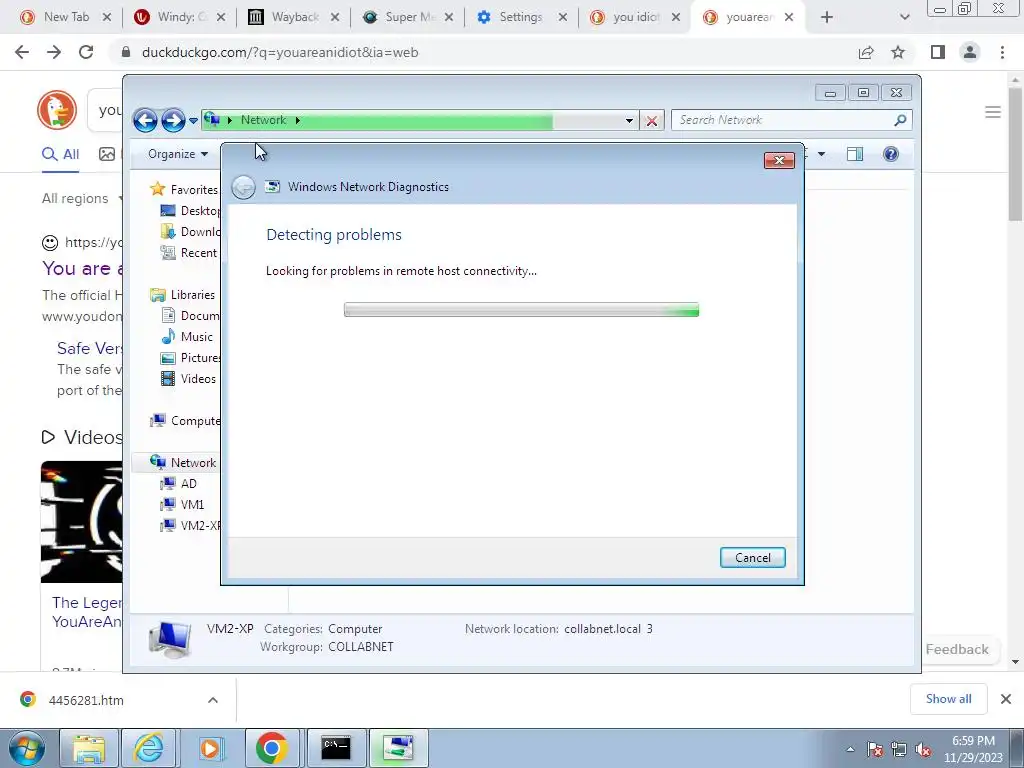Bookmark this page with the star icon
The image size is (1024, 768).
tap(898, 52)
